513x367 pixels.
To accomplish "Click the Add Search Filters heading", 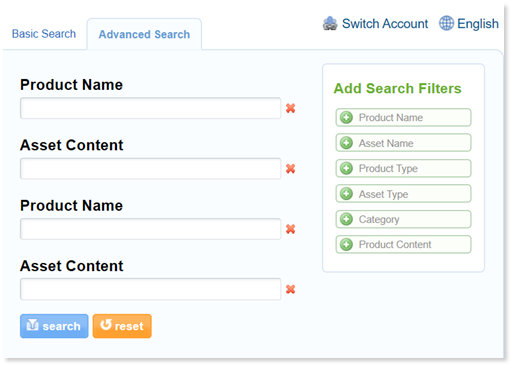I will (x=397, y=88).
